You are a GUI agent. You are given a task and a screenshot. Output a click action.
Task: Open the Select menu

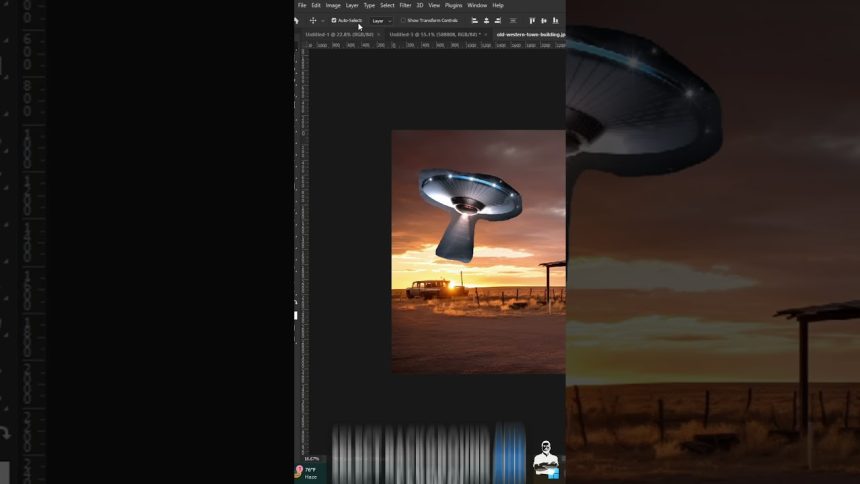(x=387, y=5)
